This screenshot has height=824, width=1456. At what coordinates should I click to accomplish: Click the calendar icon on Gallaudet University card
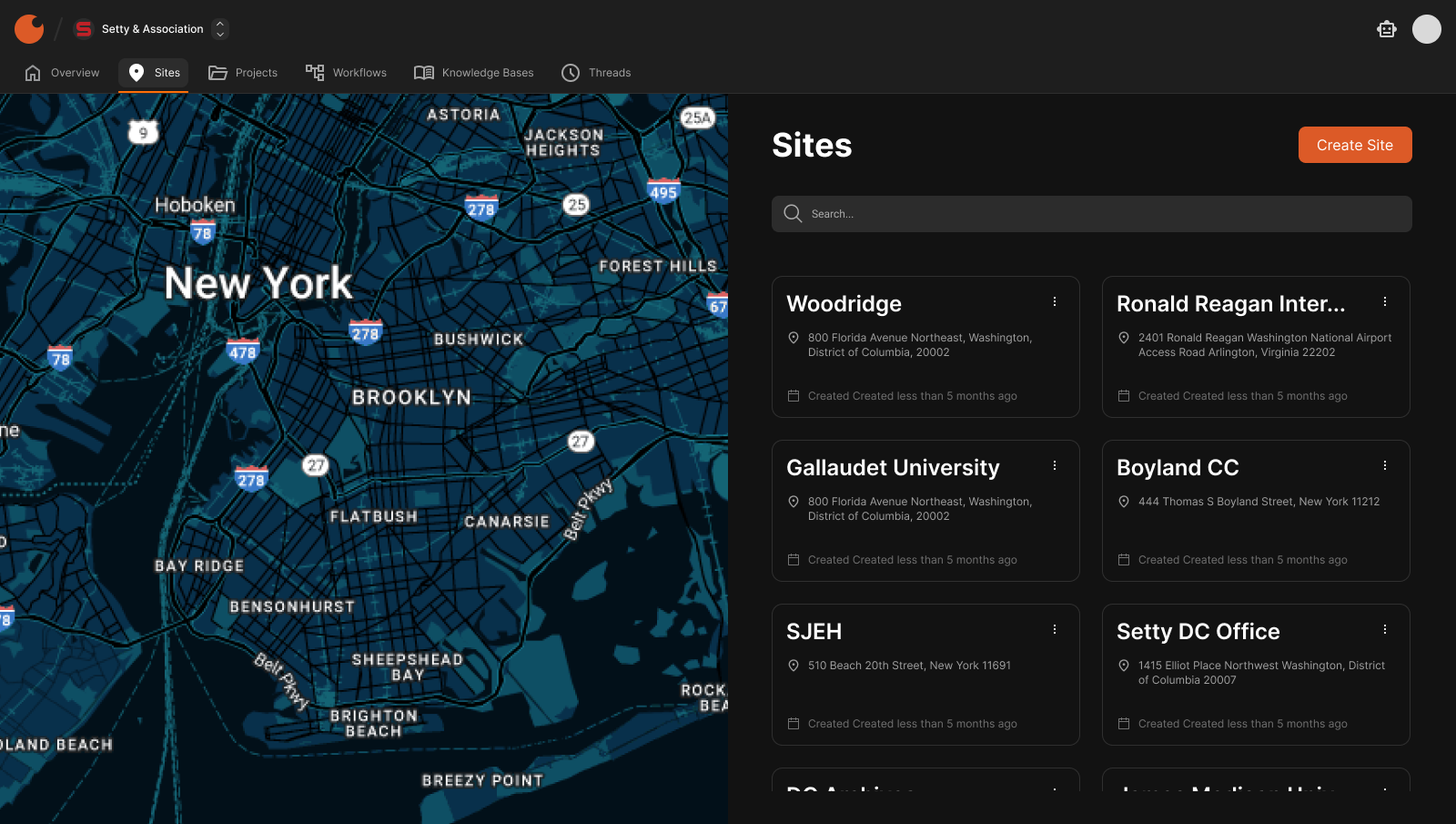(794, 560)
